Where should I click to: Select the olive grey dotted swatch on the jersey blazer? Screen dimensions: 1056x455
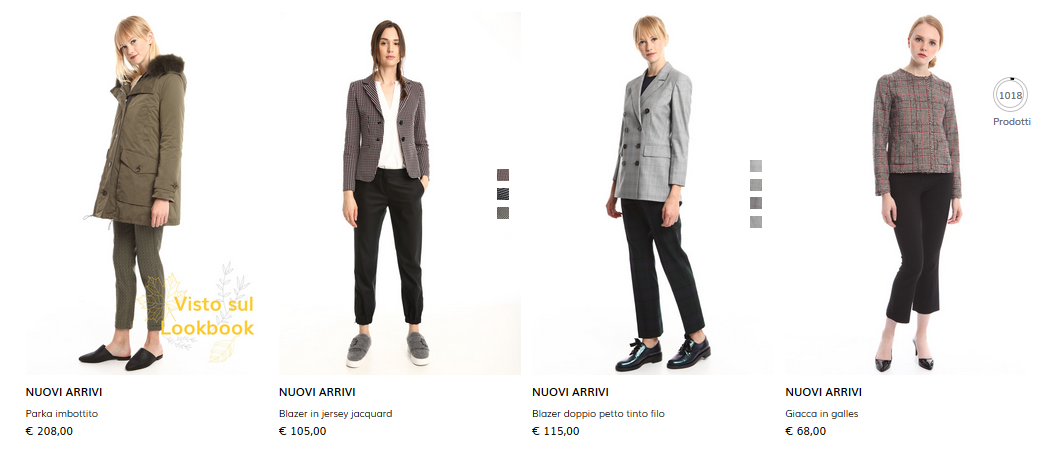pos(502,213)
